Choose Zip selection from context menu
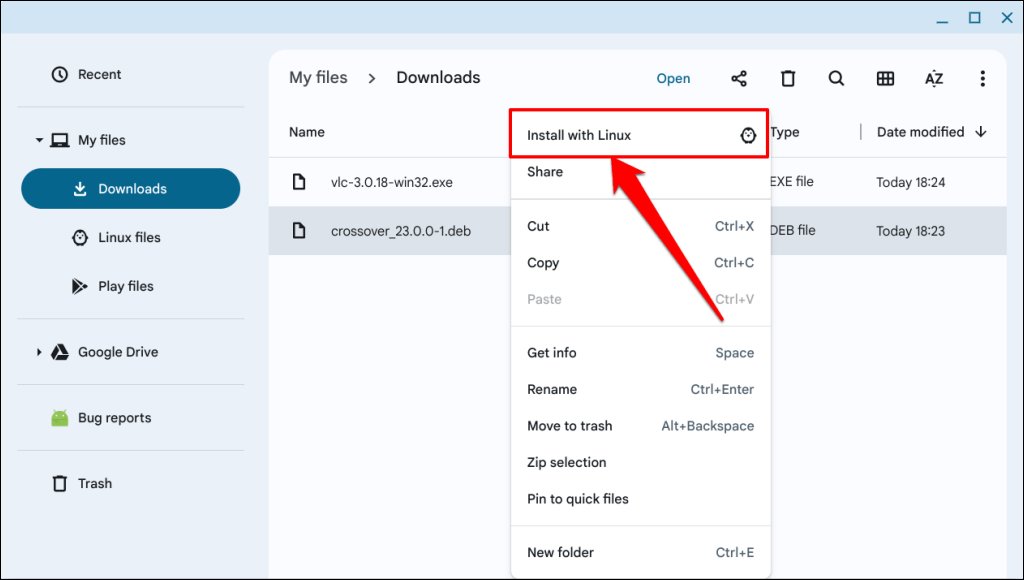Screen dimensions: 1024x580 pyautogui.click(x=567, y=462)
